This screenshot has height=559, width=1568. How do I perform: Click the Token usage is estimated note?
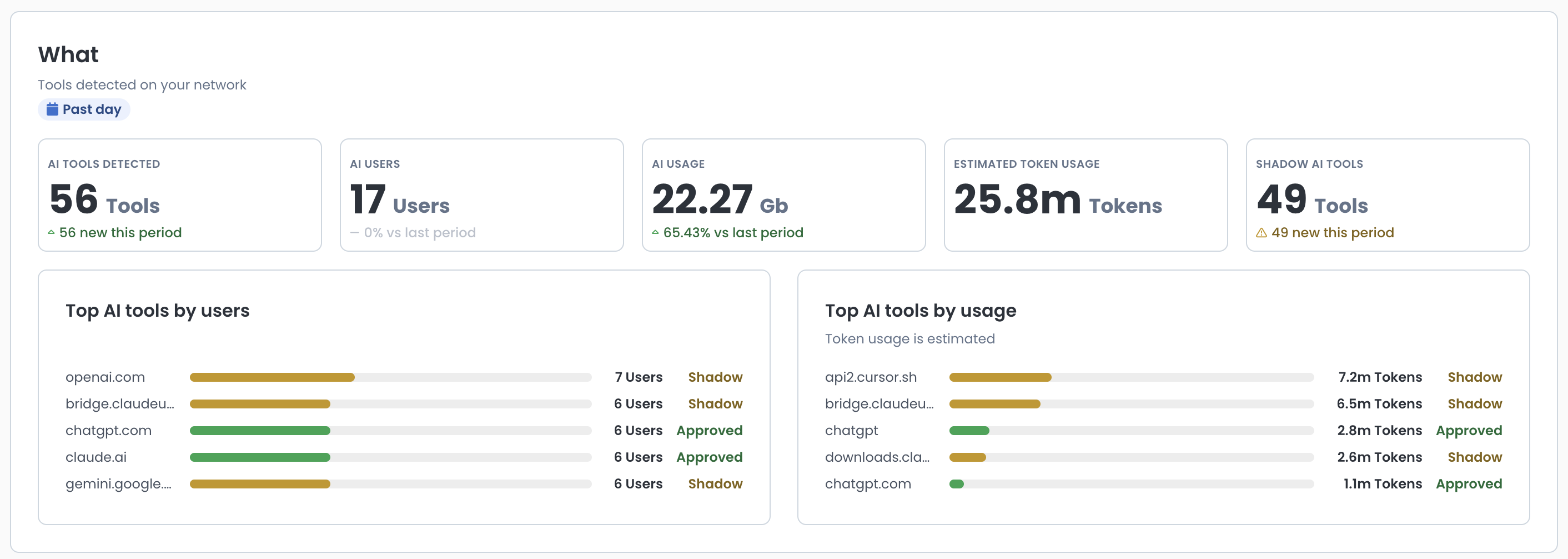click(x=909, y=338)
